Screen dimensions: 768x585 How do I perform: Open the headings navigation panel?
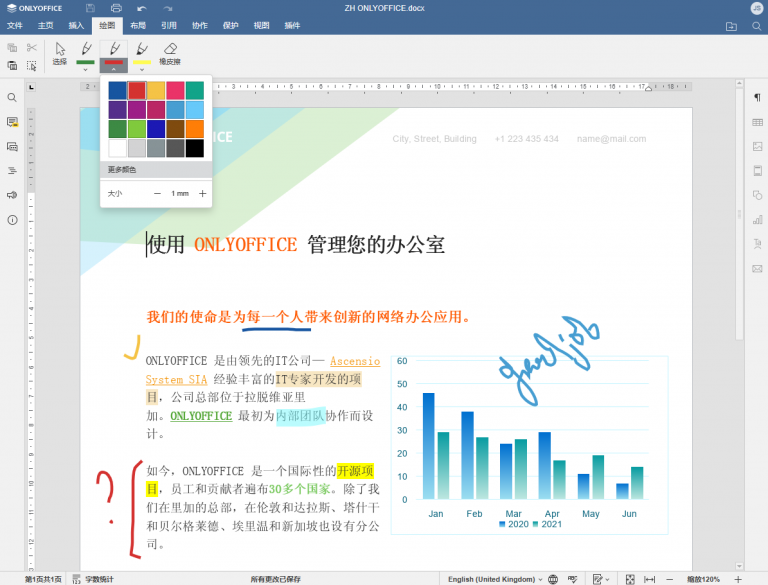(12, 171)
